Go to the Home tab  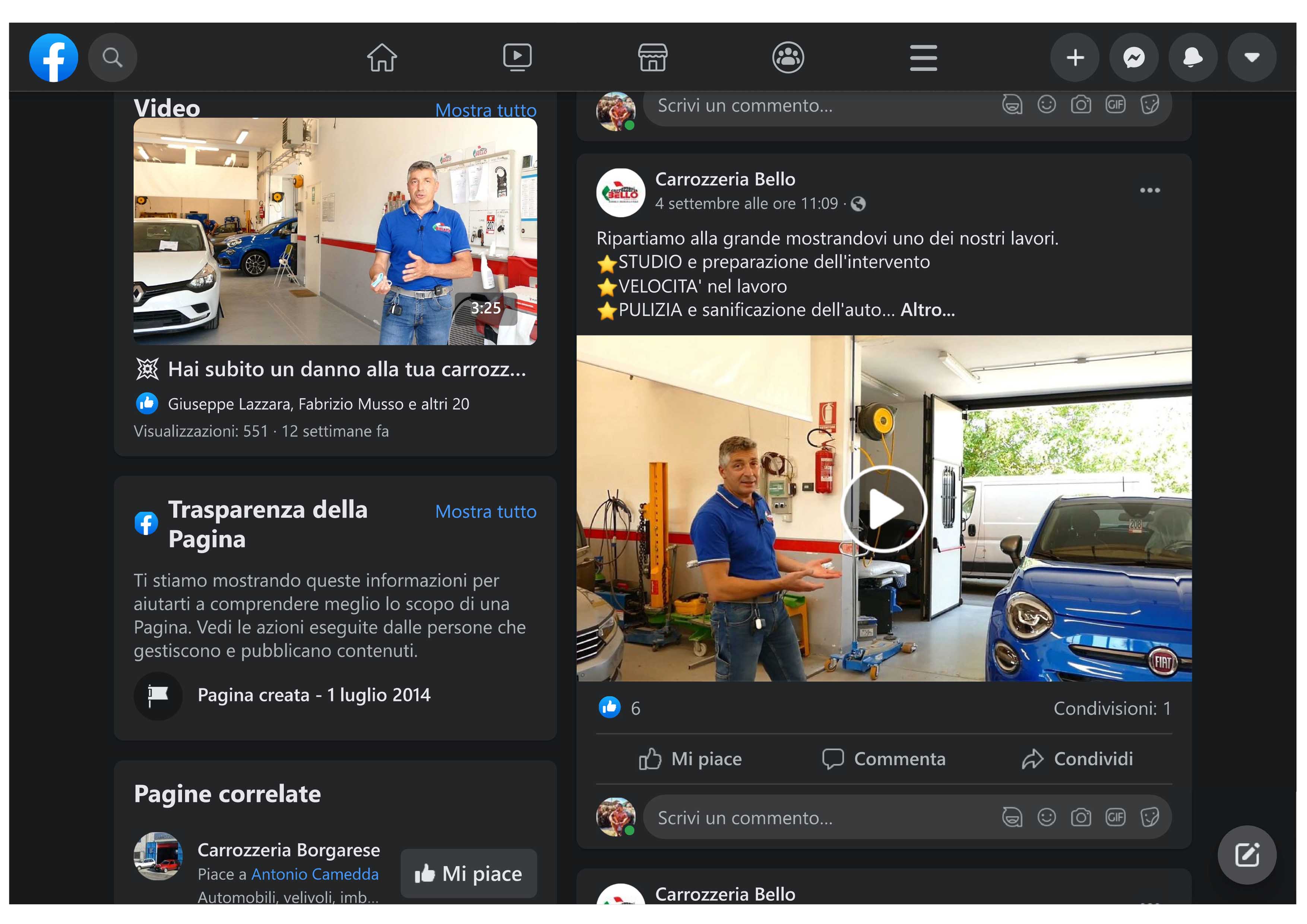coord(382,57)
